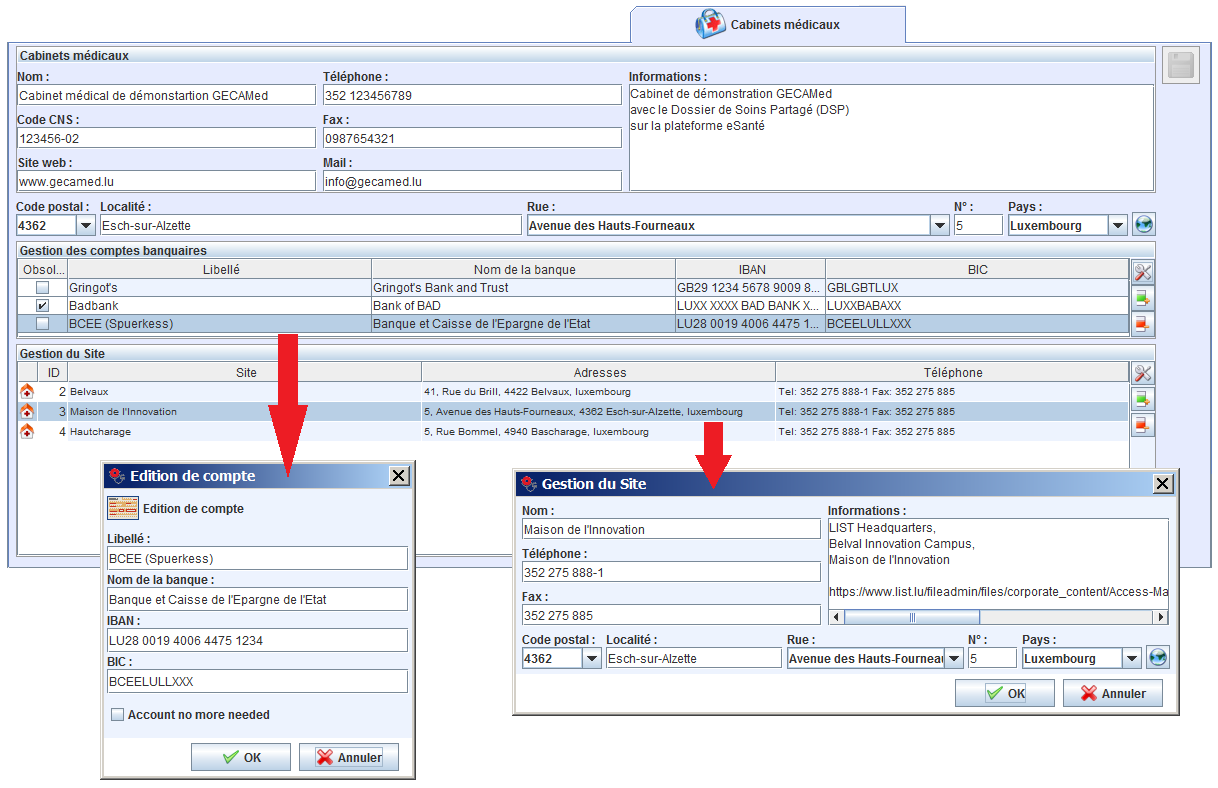Viewport: 1218px width, 788px height.
Task: Select the Cabinets médicaux tab
Action: tap(768, 24)
